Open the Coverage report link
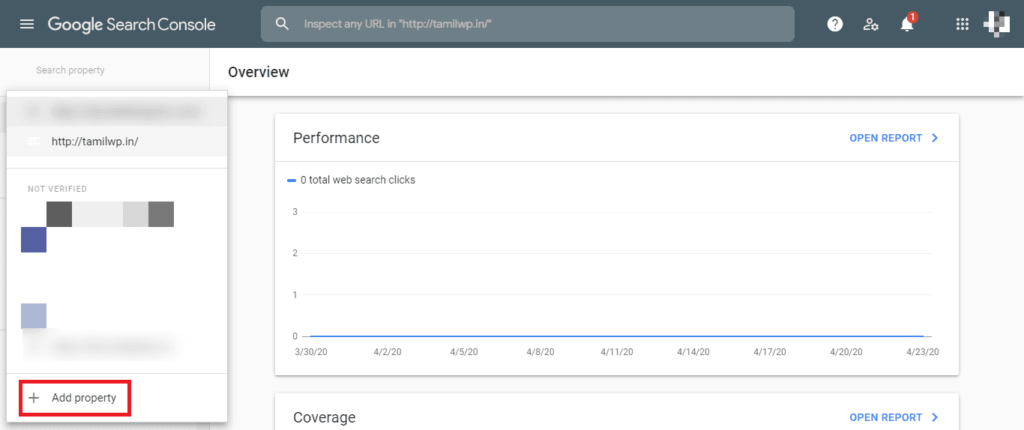Screen dimensions: 1024x430 tap(886, 417)
